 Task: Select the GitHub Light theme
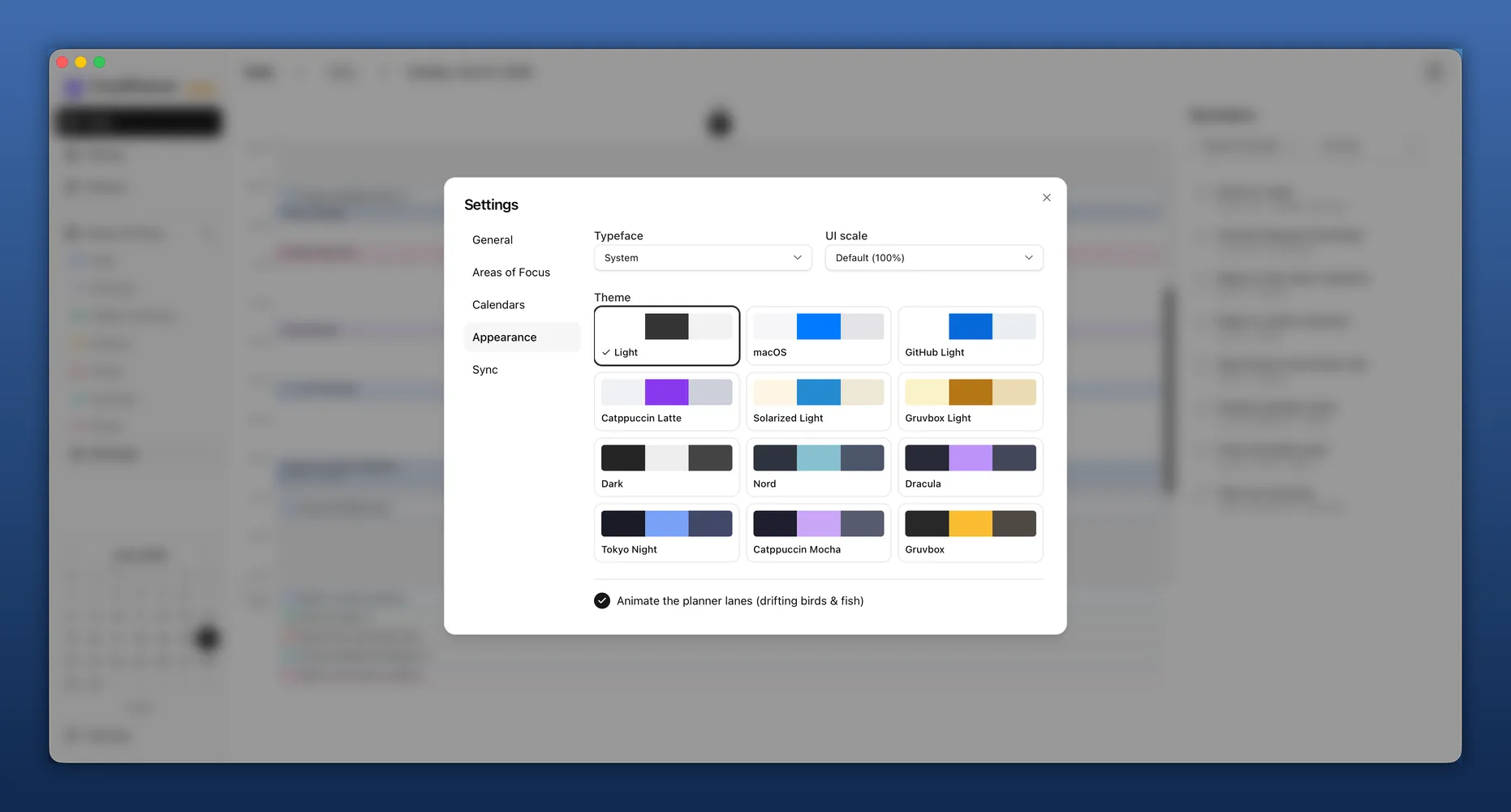(971, 336)
